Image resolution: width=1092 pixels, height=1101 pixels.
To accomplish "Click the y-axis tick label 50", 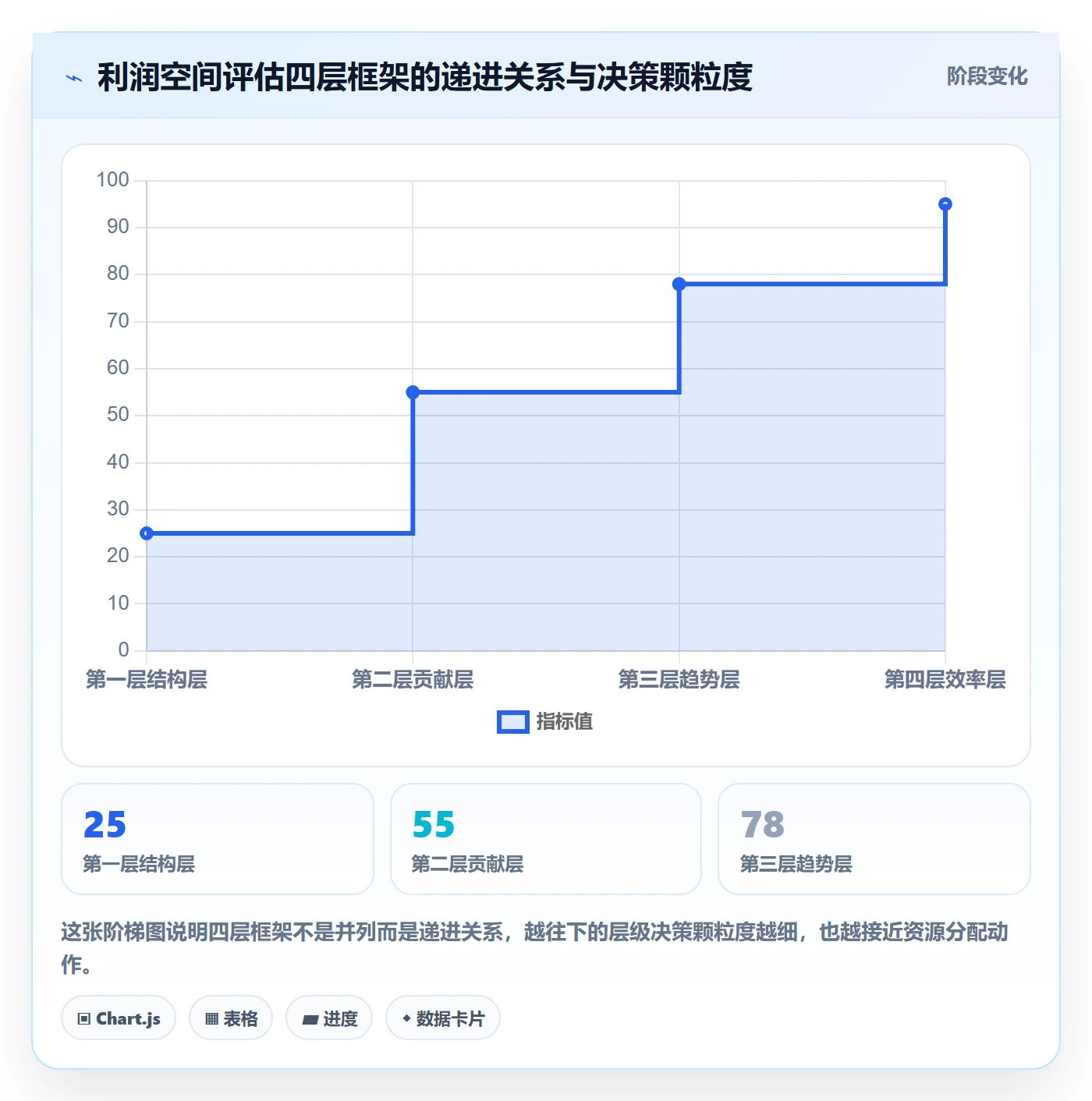I will click(118, 415).
